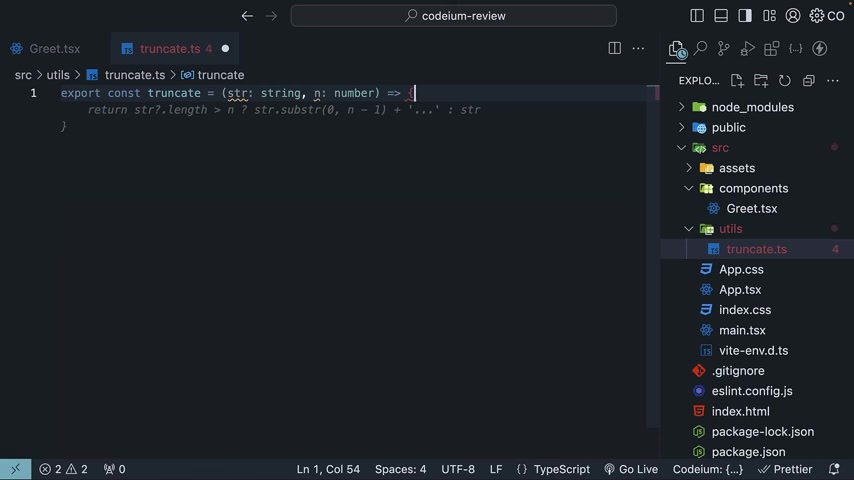
Task: Go back with the left arrow
Action: 247,16
